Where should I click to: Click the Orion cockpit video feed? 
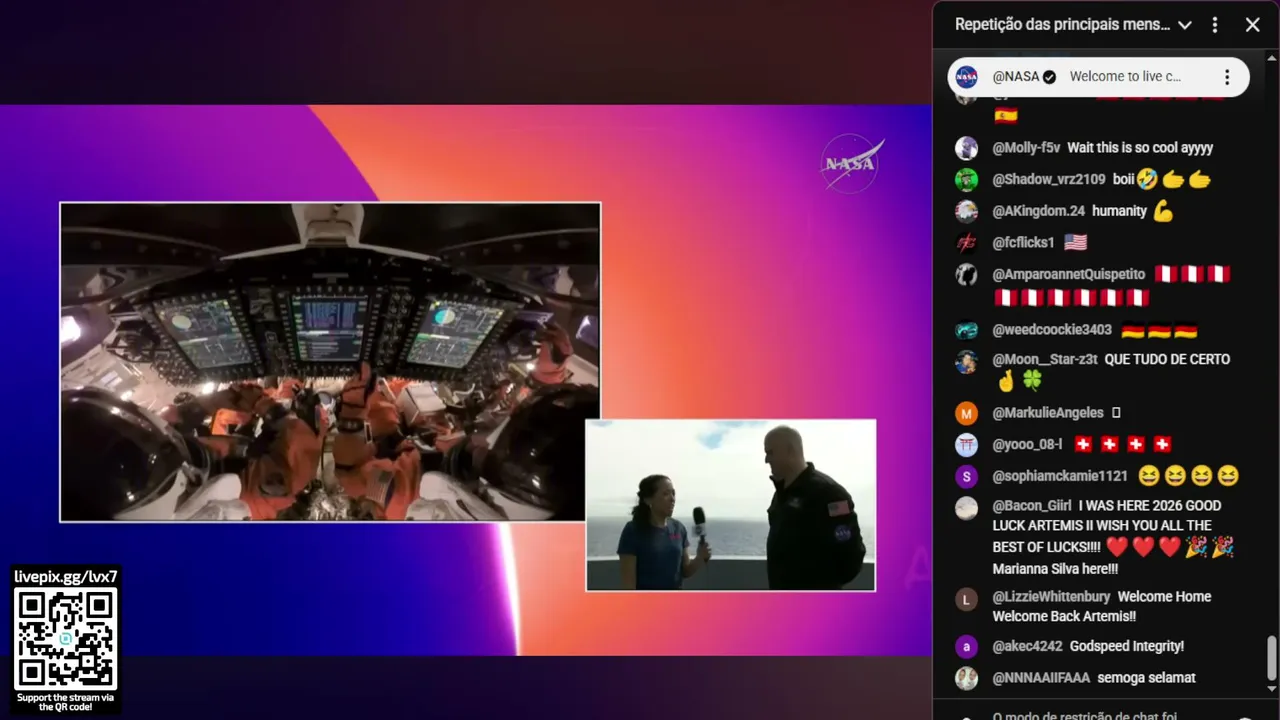coord(330,362)
